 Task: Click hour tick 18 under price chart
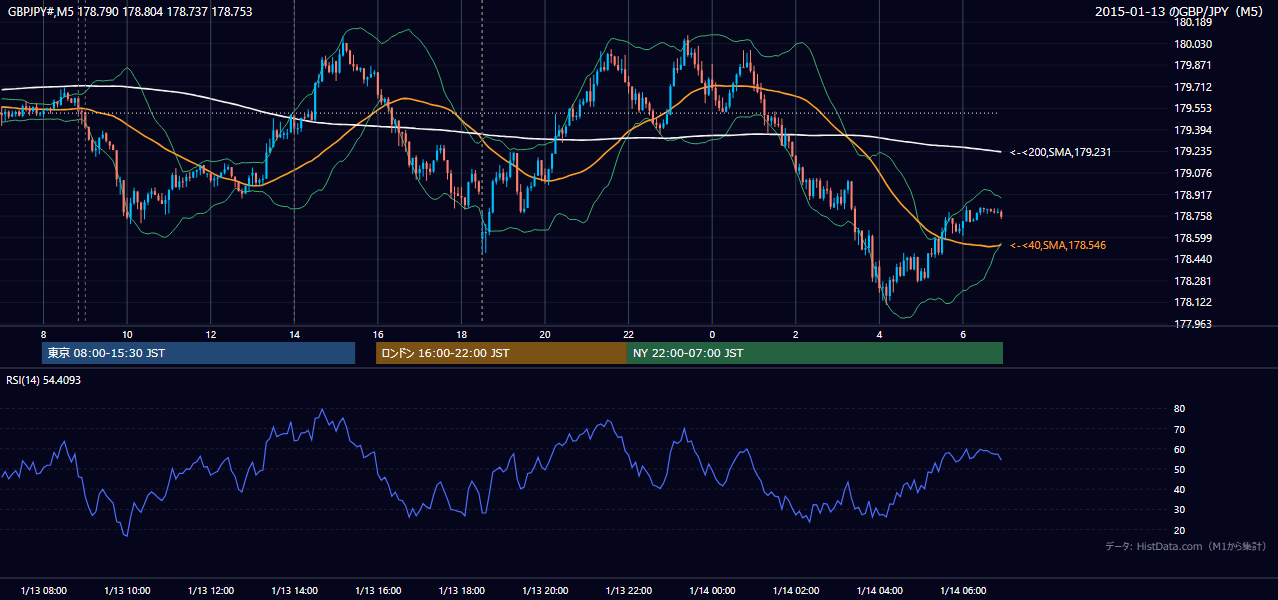click(461, 333)
